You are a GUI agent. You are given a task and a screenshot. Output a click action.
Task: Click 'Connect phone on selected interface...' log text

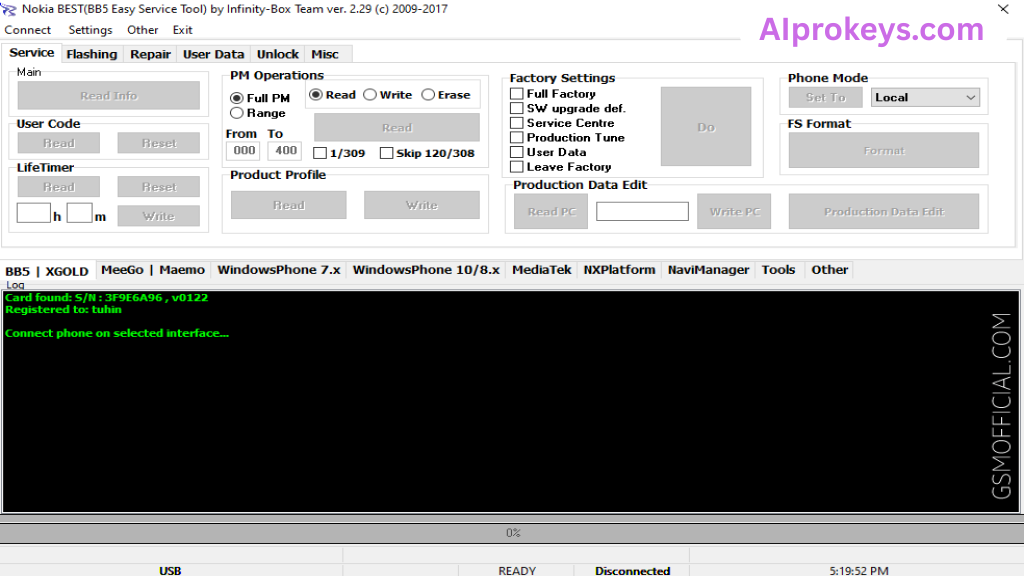click(117, 333)
